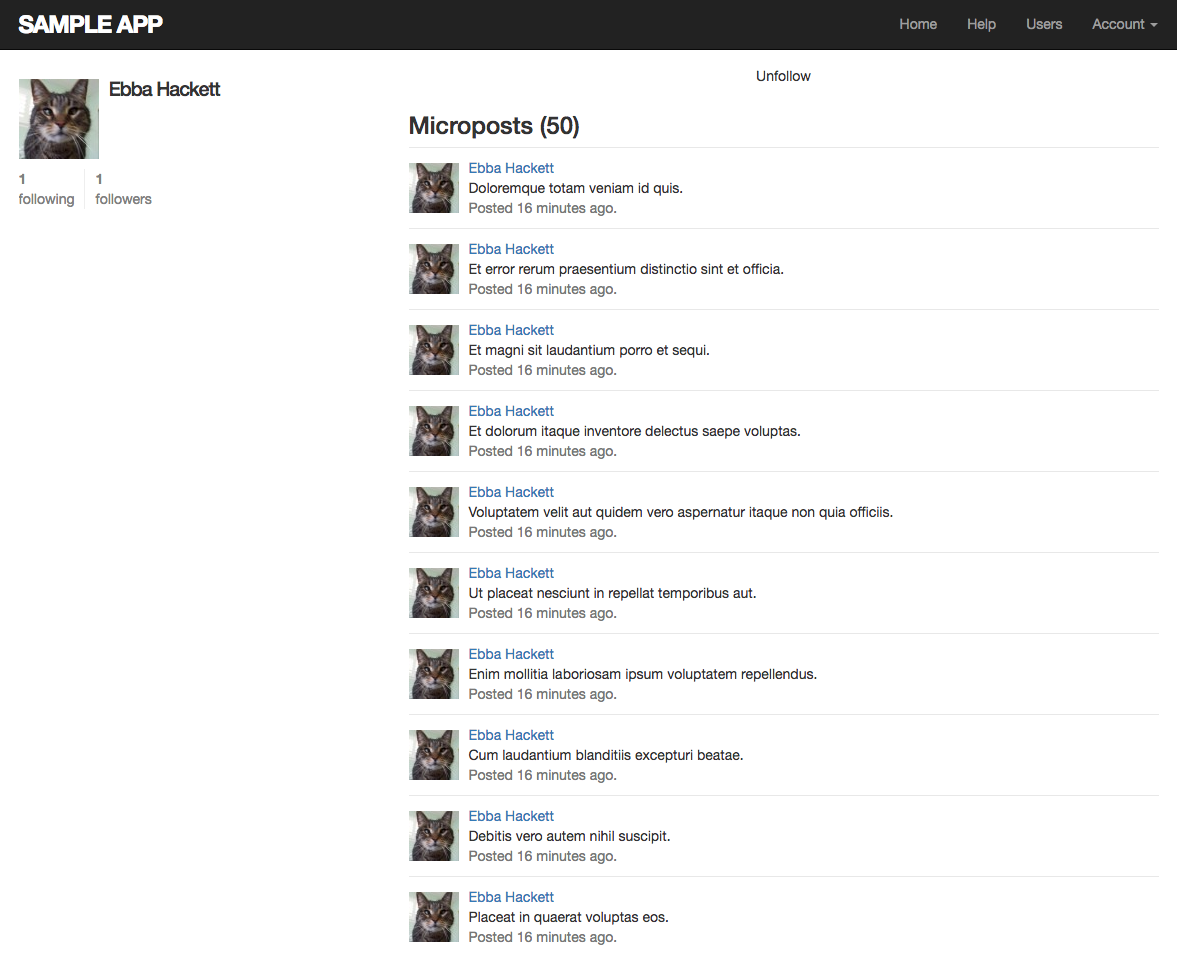Screen dimensions: 1177x956
Task: Click avatar beside 'Enim mollitia laboriosam' post
Action: coord(434,674)
